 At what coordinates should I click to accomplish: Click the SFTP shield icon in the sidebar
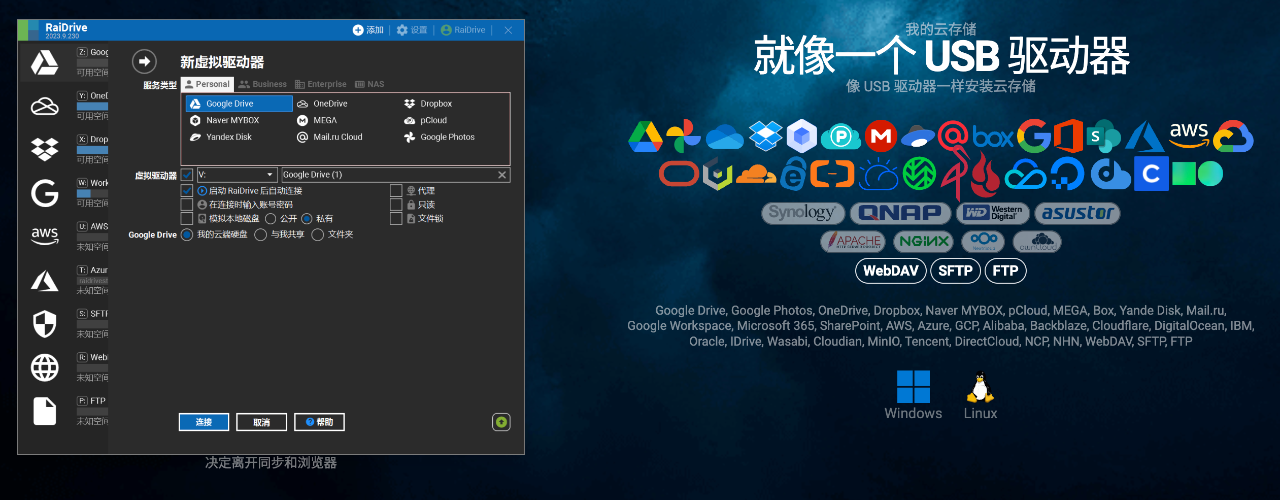point(44,323)
